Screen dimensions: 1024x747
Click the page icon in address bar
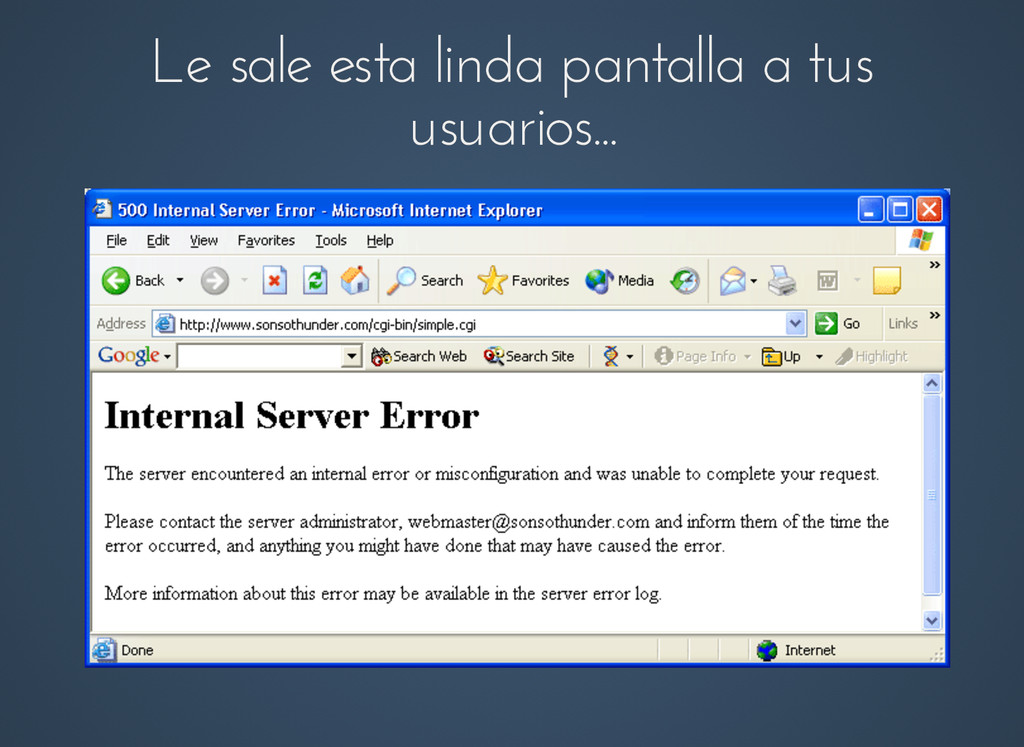coord(165,323)
